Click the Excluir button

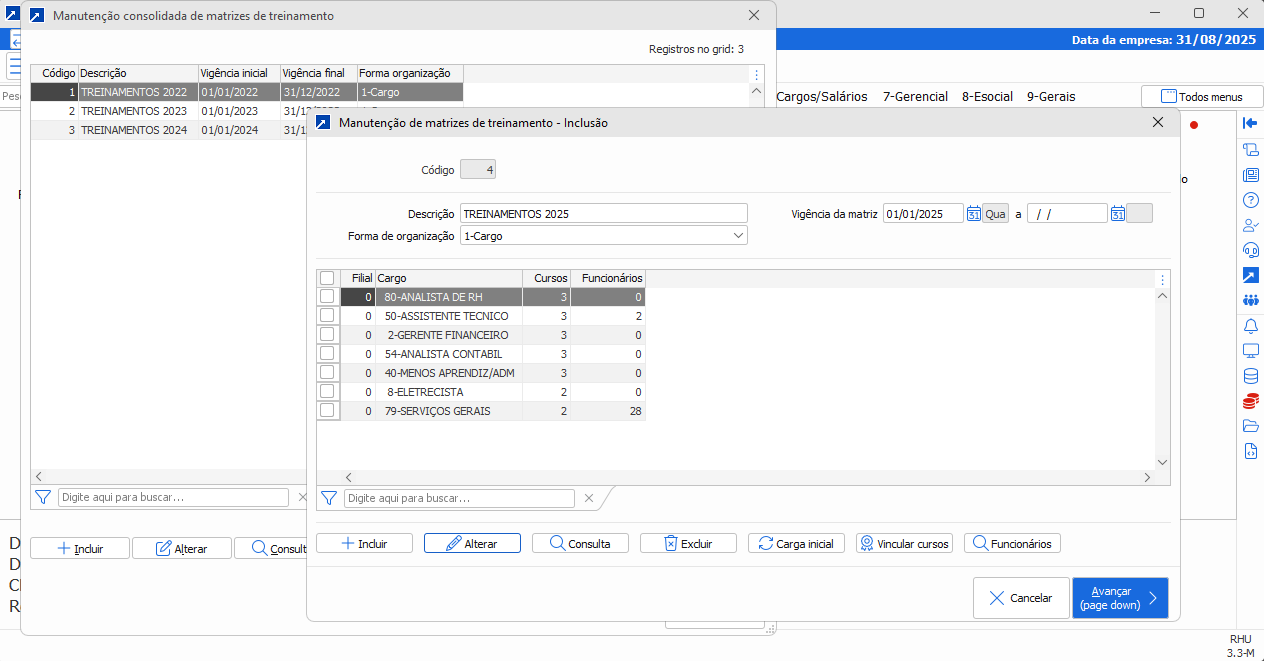tap(689, 543)
